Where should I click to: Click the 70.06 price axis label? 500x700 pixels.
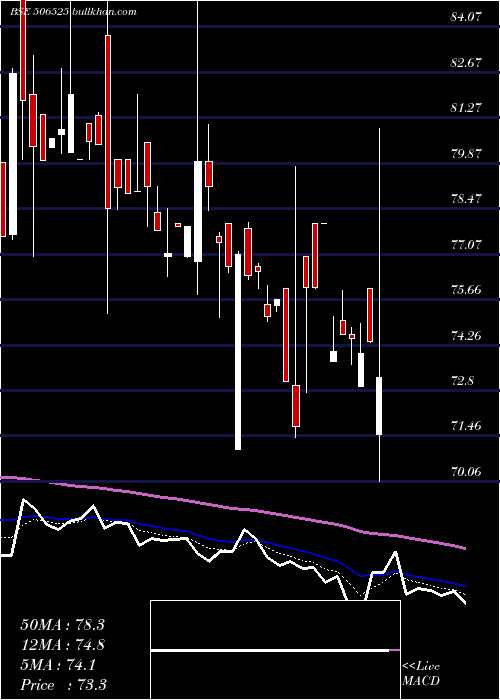pyautogui.click(x=467, y=471)
